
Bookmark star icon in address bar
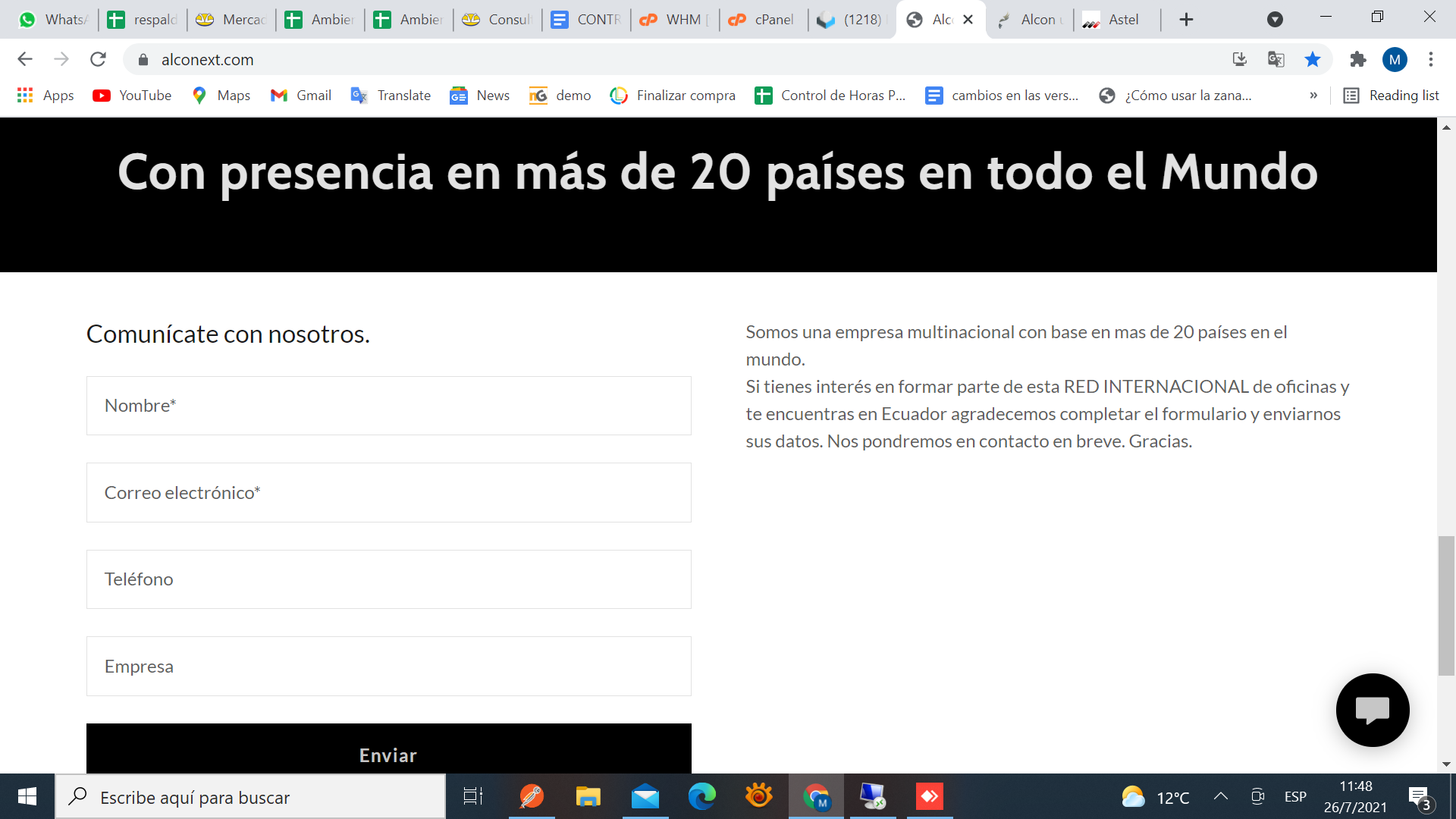(1313, 59)
